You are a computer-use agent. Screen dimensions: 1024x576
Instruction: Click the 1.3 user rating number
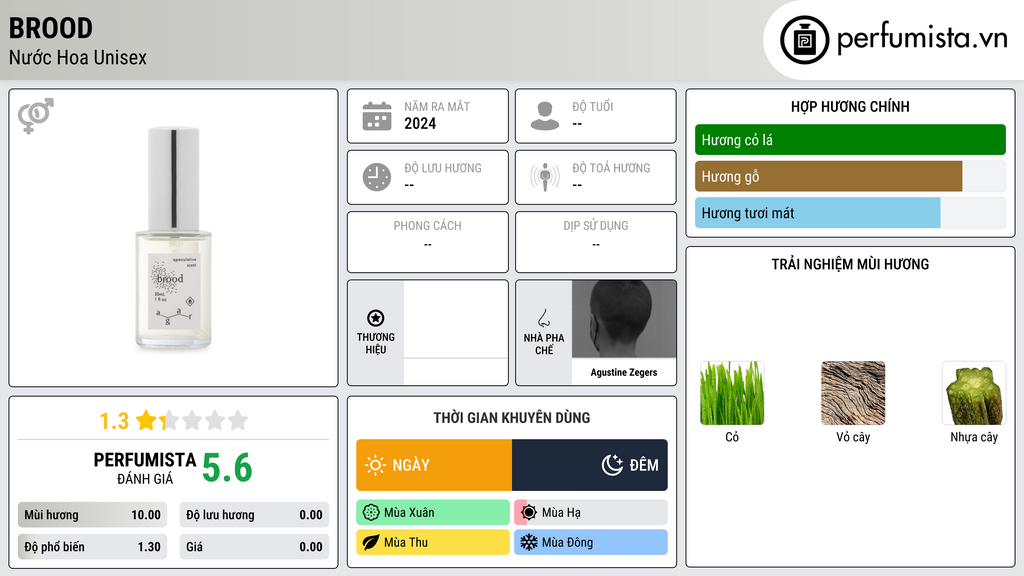pyautogui.click(x=114, y=421)
